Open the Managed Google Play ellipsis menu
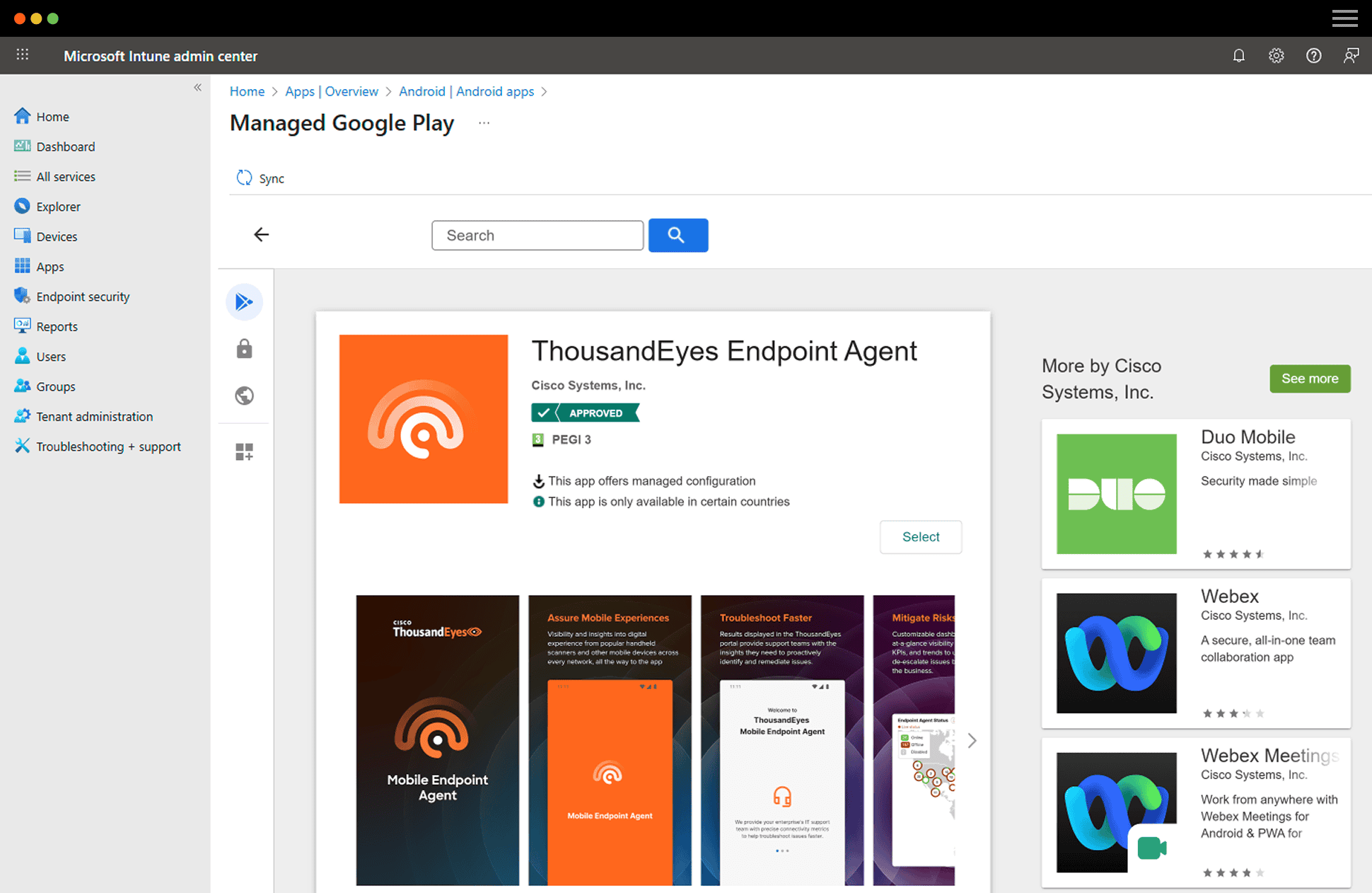Screen dimensions: 1372x893 click(x=484, y=122)
